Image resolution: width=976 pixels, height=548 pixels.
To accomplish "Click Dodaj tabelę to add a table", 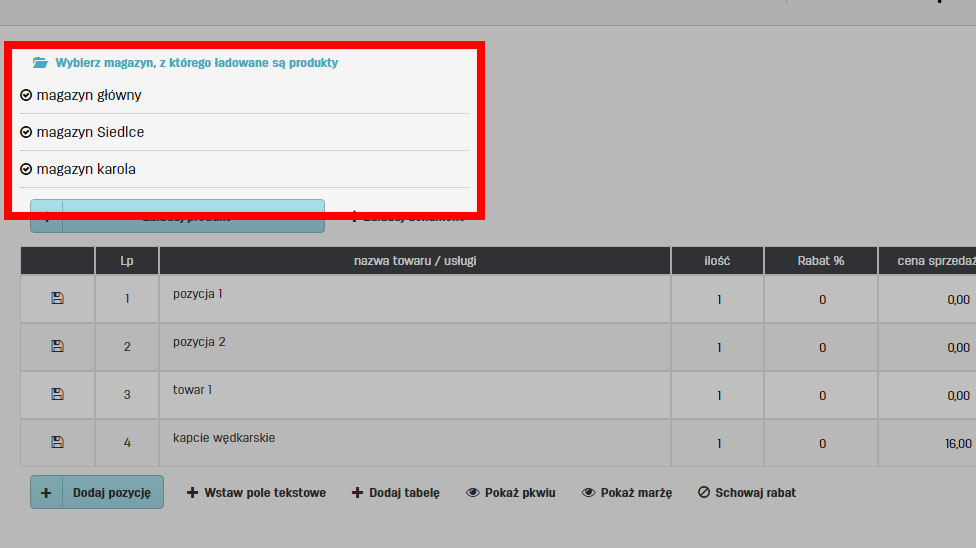I will [x=396, y=492].
